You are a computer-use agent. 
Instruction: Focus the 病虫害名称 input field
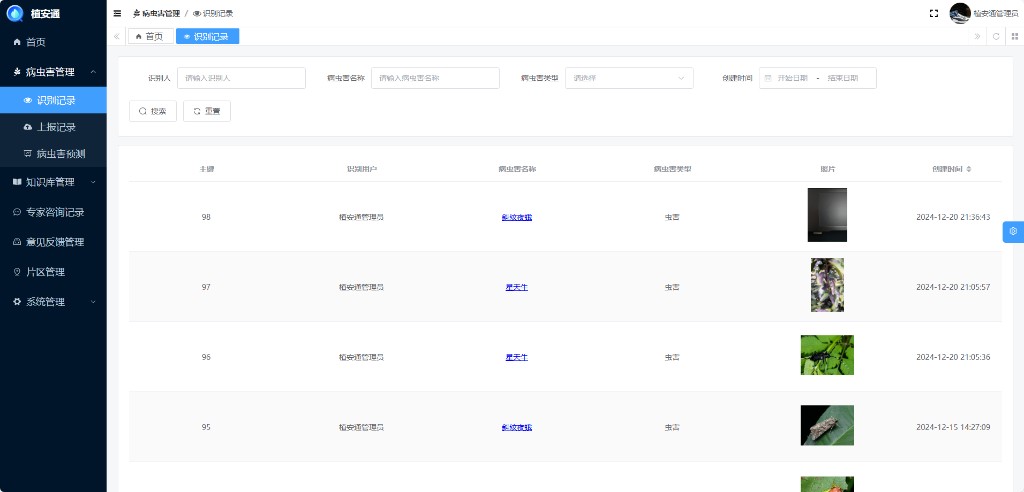click(435, 78)
